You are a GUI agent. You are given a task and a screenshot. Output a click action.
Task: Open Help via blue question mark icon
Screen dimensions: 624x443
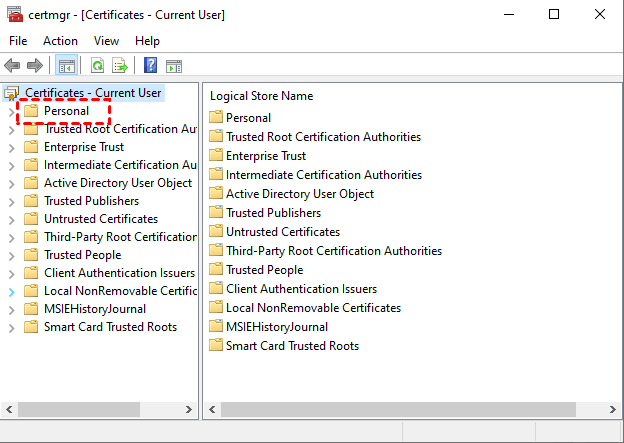pyautogui.click(x=150, y=66)
